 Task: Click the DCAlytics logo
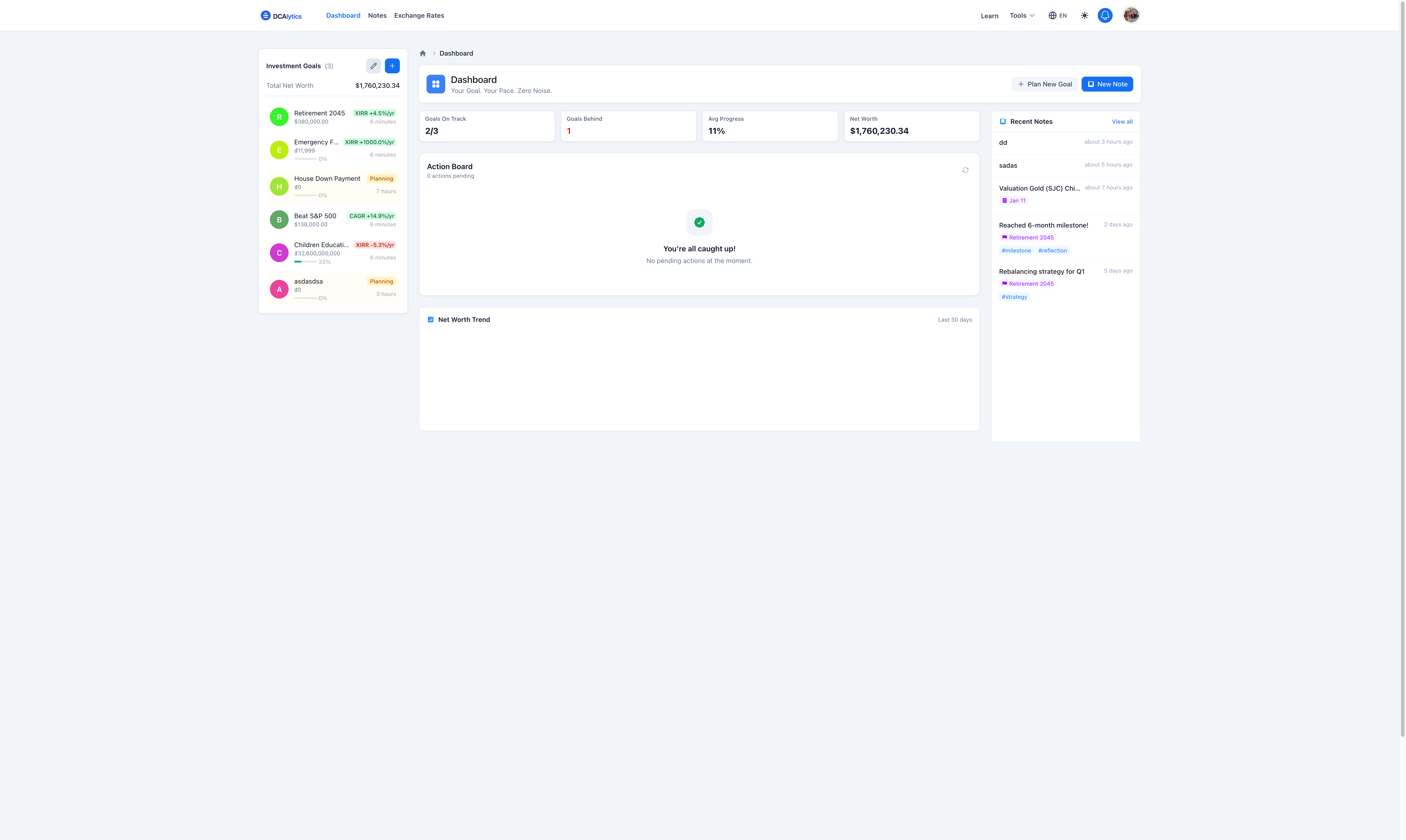coord(281,15)
